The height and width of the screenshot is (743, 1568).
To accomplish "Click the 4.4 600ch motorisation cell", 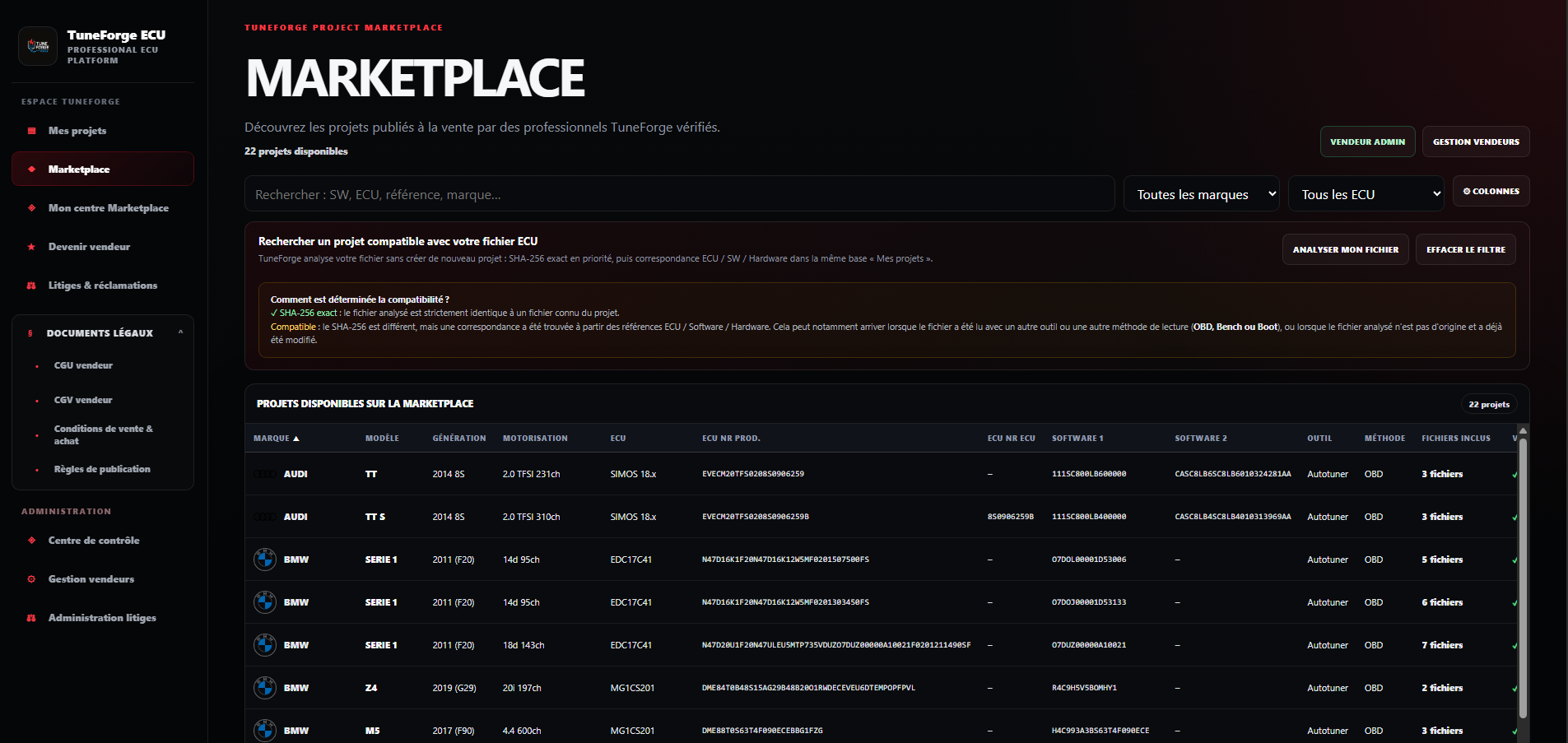I will pos(522,731).
